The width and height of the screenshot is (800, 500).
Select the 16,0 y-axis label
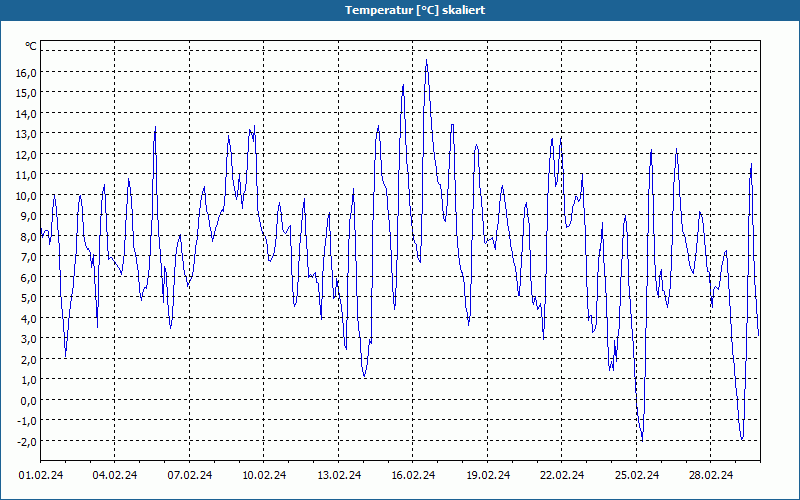[x=26, y=73]
